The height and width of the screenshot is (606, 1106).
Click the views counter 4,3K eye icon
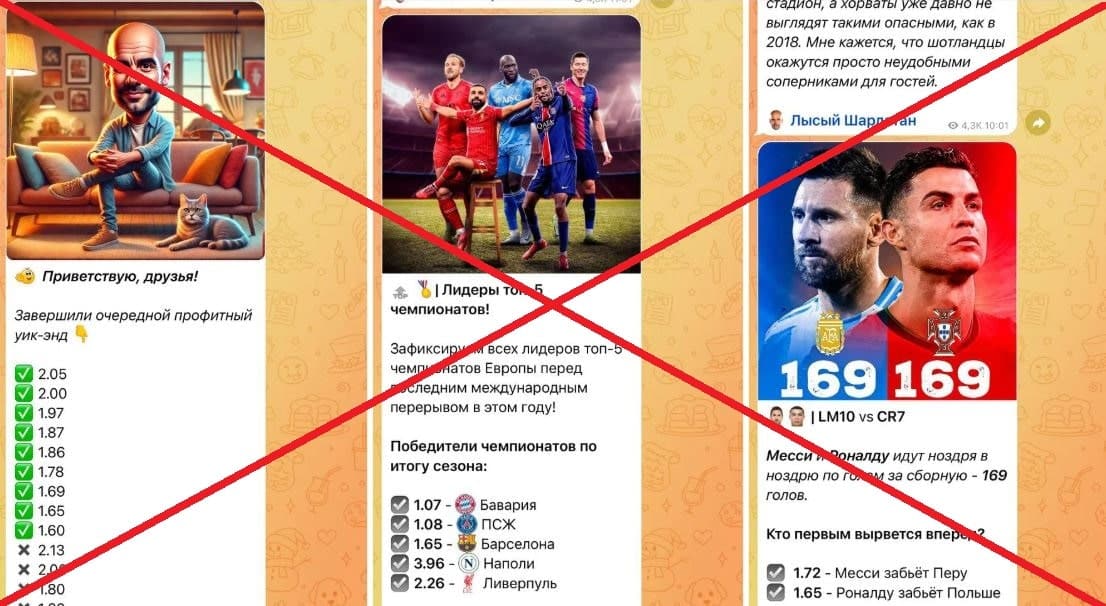(953, 126)
